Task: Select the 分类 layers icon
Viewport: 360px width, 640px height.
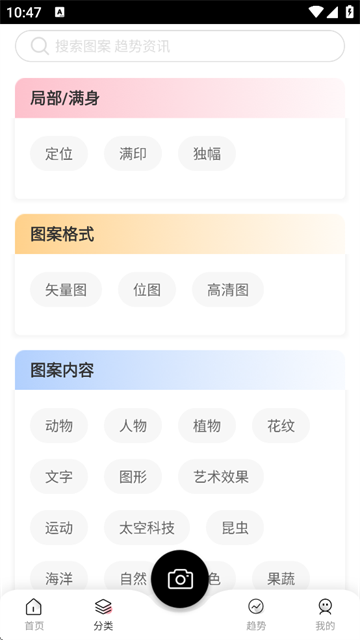Action: tap(103, 607)
